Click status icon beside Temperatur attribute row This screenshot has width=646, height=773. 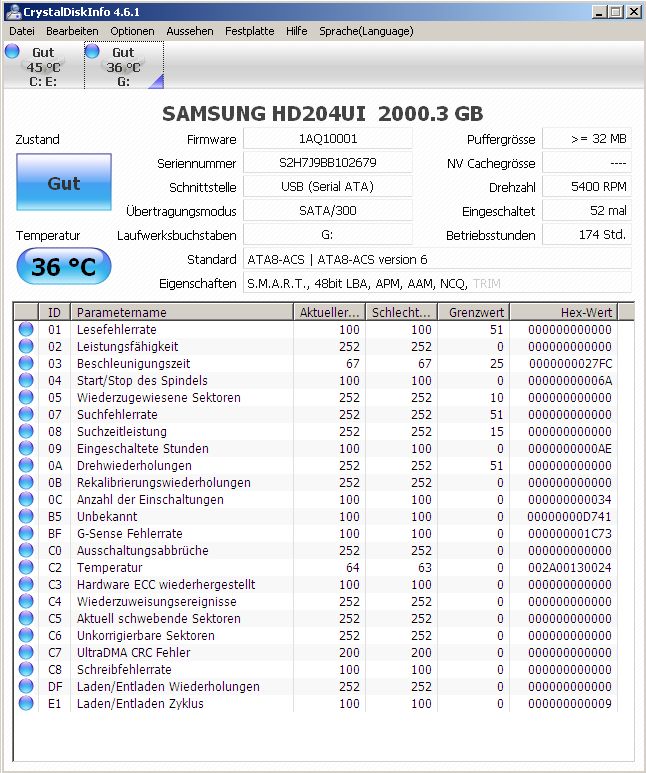25,568
